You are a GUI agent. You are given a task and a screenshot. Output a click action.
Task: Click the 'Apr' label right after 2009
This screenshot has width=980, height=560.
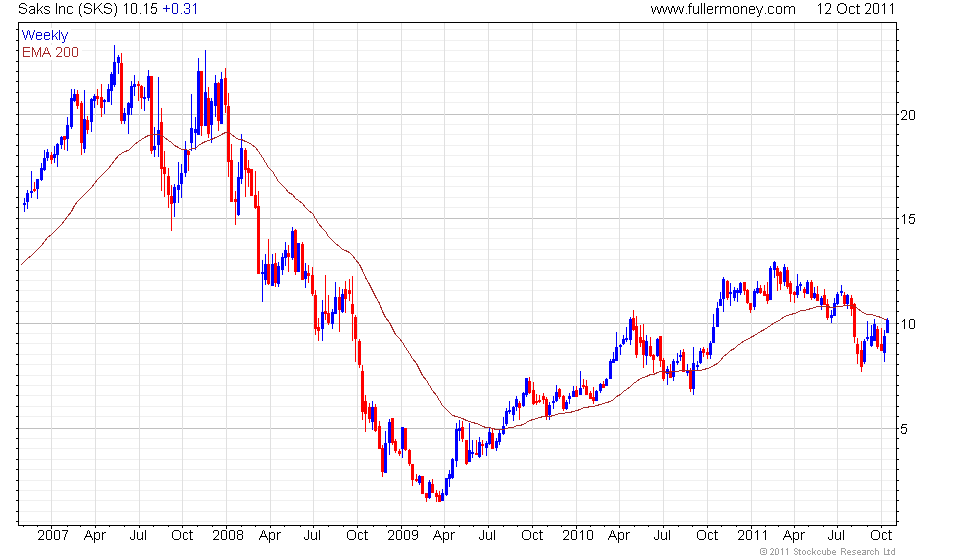(444, 536)
